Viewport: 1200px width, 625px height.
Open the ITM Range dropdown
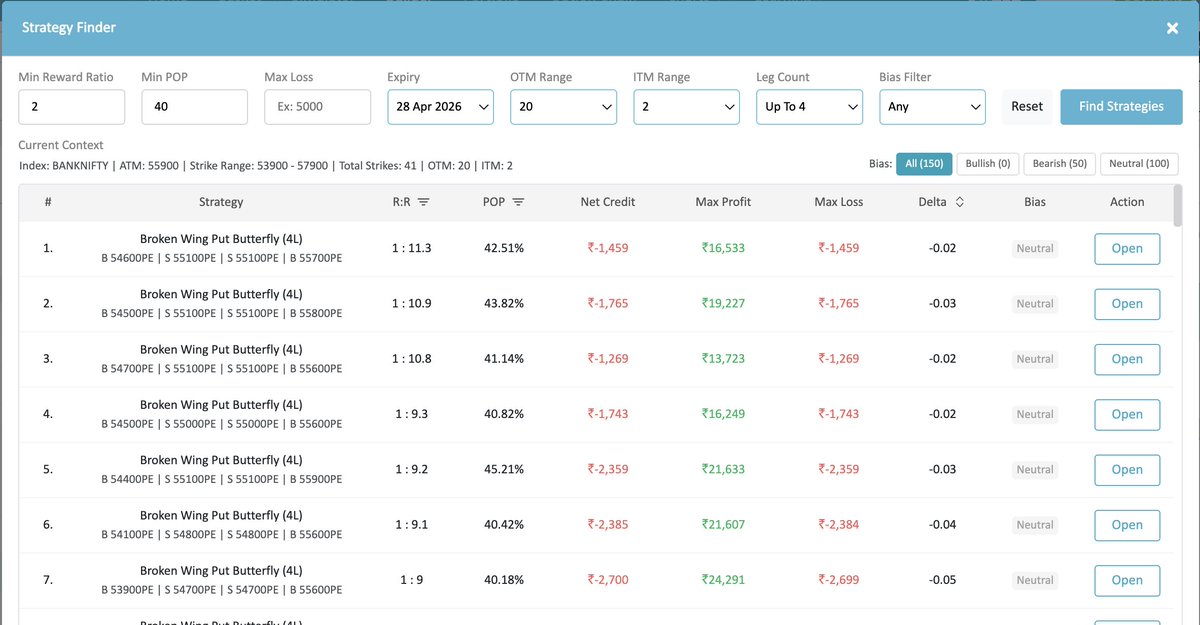point(686,107)
